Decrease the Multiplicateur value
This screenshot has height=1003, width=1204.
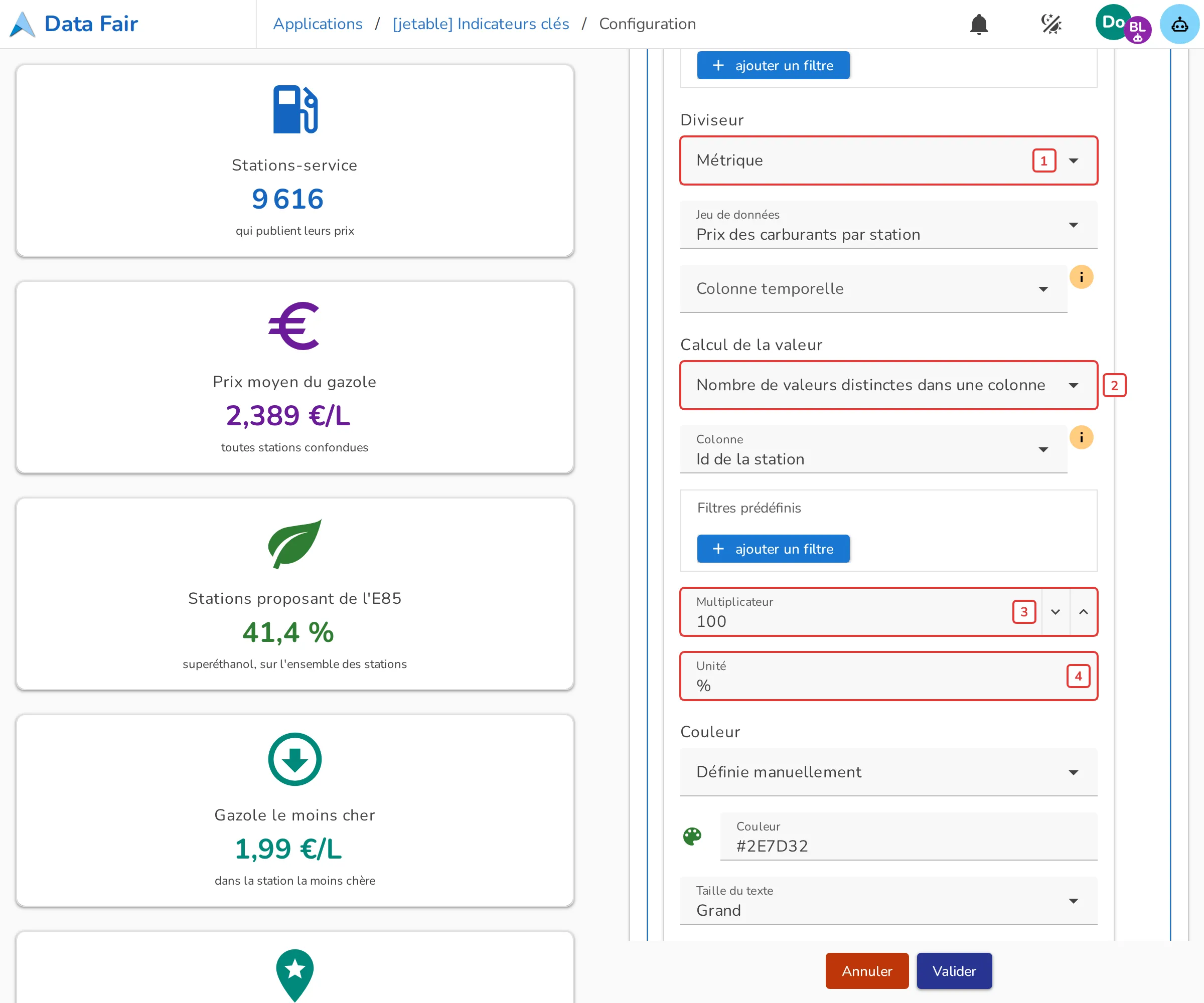1056,612
